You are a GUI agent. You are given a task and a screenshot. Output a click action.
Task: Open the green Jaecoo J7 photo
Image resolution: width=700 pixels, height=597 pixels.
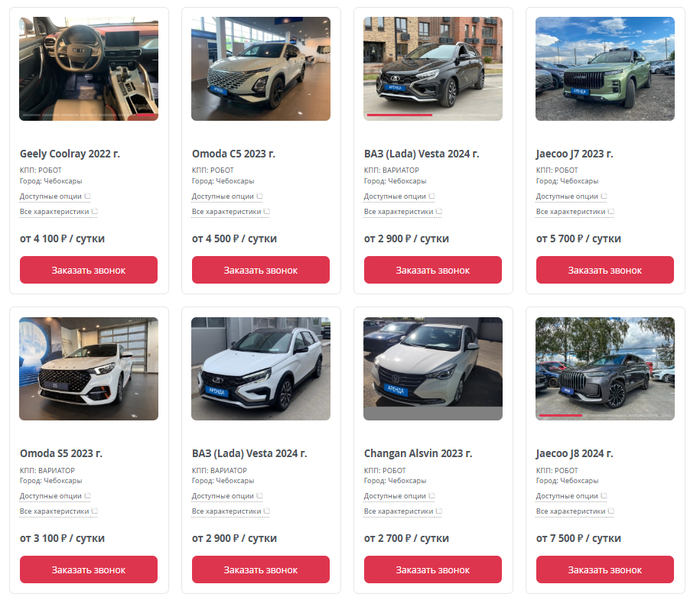pos(605,68)
